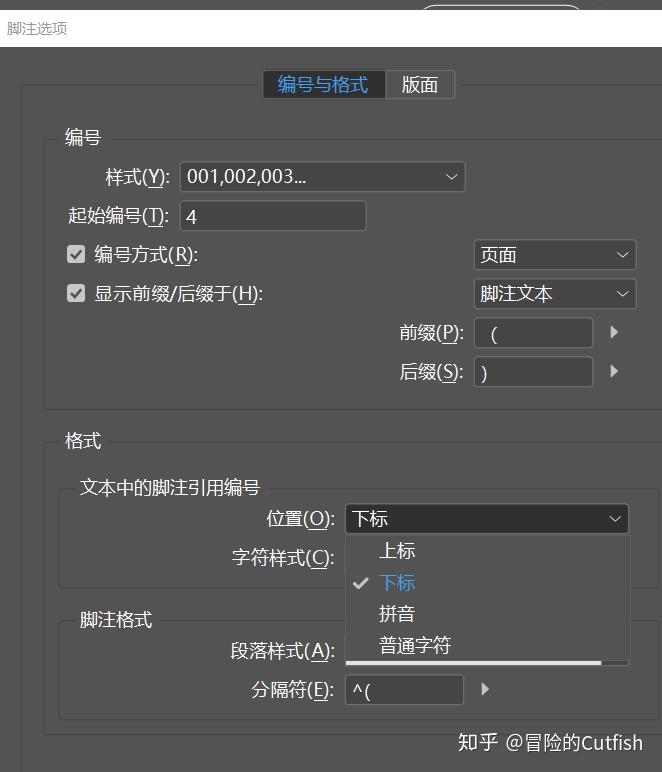Switch to the 编号与格式 tab
The width and height of the screenshot is (662, 772).
pyautogui.click(x=324, y=85)
